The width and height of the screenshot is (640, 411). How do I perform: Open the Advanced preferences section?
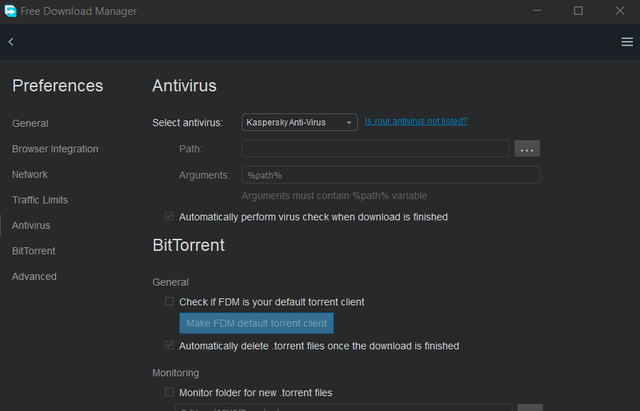pos(34,276)
